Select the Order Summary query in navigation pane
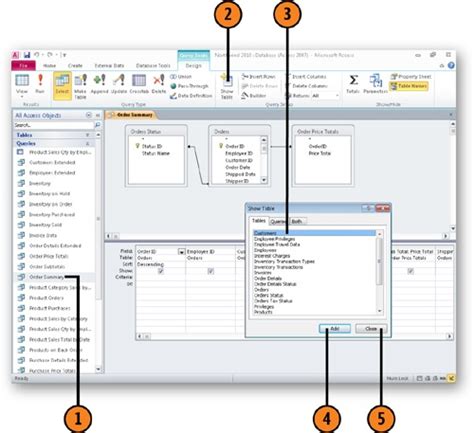Viewport: 474px width, 433px height. 46,277
